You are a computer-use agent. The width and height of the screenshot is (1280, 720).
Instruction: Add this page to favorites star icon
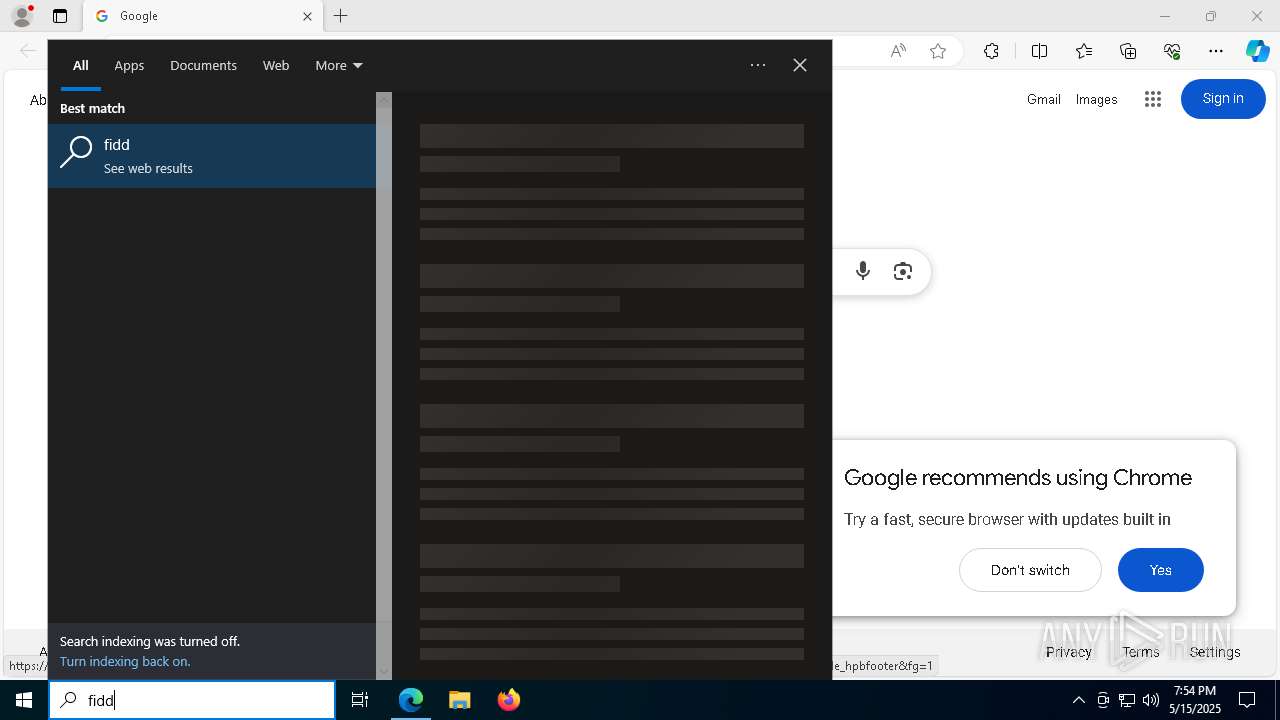(x=938, y=51)
